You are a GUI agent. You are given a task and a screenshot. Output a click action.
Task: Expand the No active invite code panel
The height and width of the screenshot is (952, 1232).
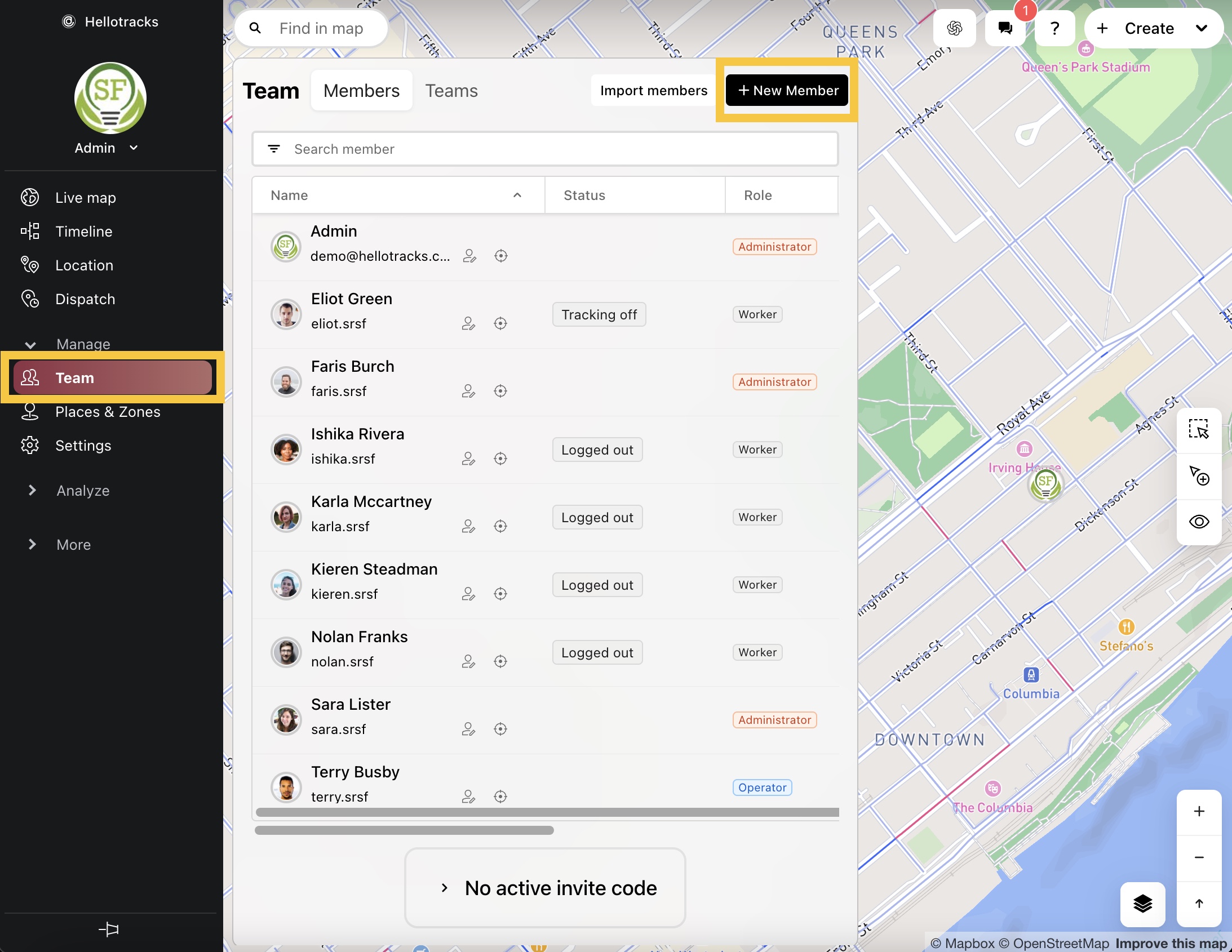pos(545,888)
